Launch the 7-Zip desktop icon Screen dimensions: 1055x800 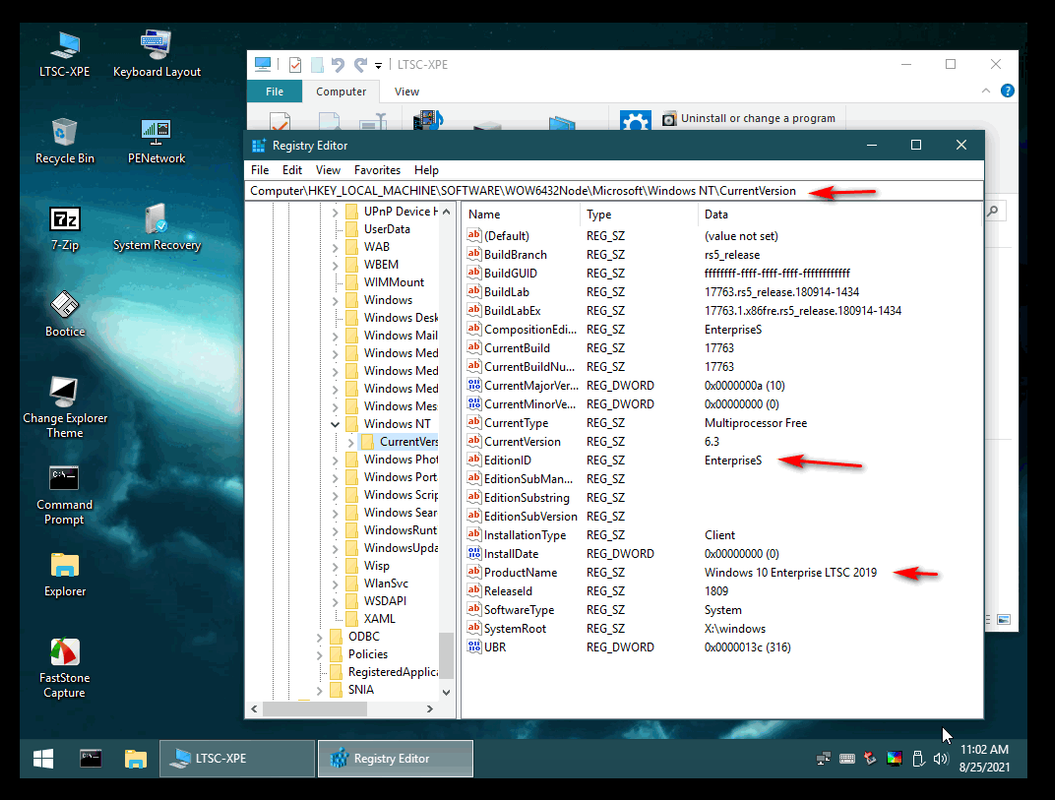[65, 229]
